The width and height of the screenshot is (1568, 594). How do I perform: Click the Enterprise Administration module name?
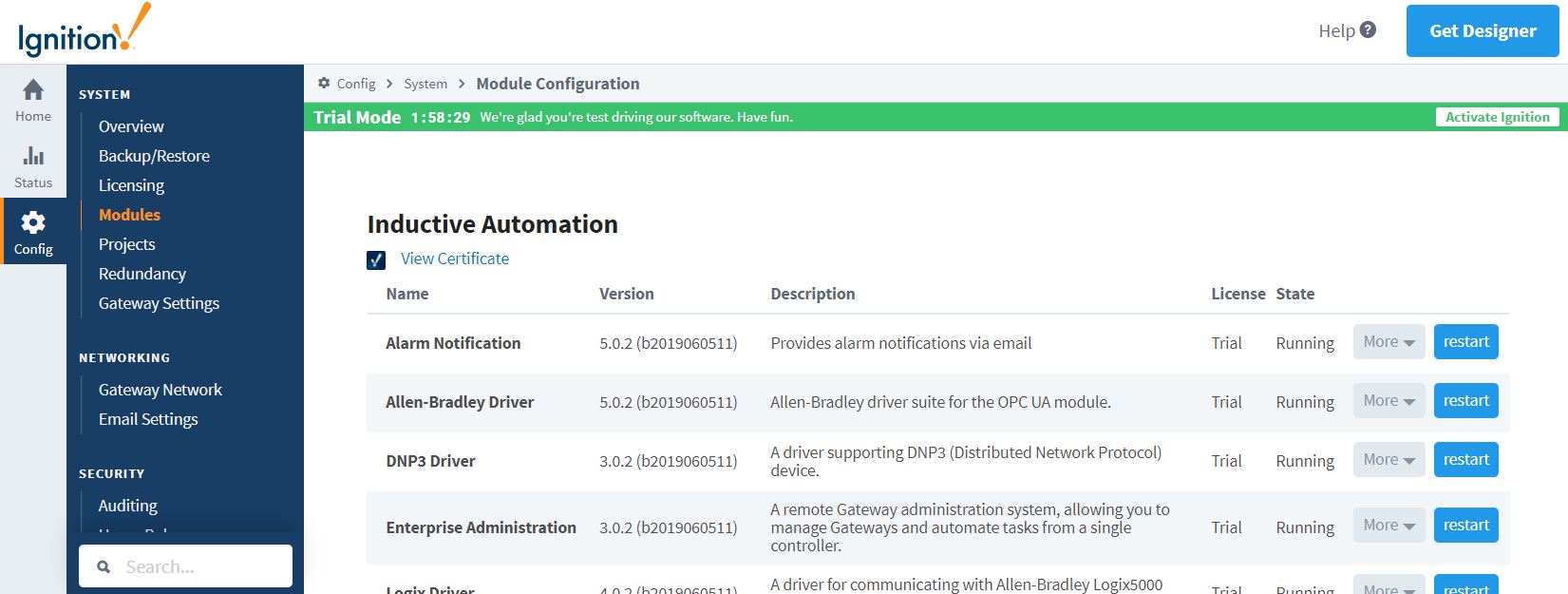[x=481, y=527]
